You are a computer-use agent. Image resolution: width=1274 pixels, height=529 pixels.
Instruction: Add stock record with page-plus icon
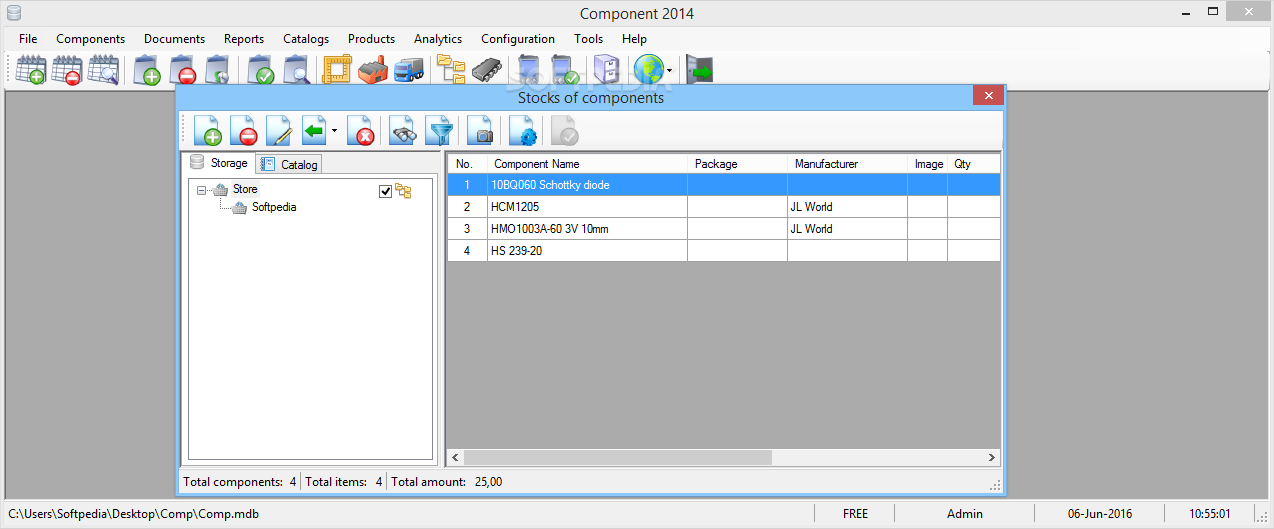[208, 131]
